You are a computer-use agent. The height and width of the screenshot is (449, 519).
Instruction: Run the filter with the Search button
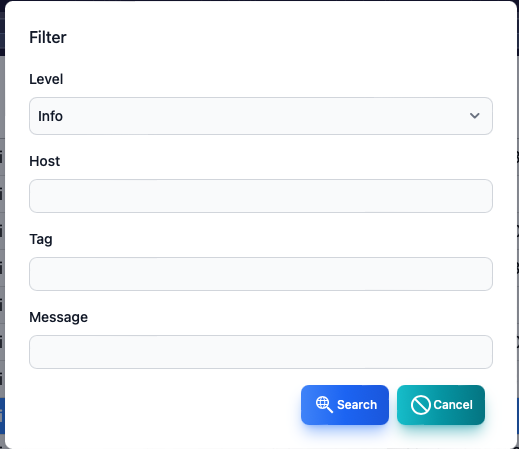click(345, 405)
